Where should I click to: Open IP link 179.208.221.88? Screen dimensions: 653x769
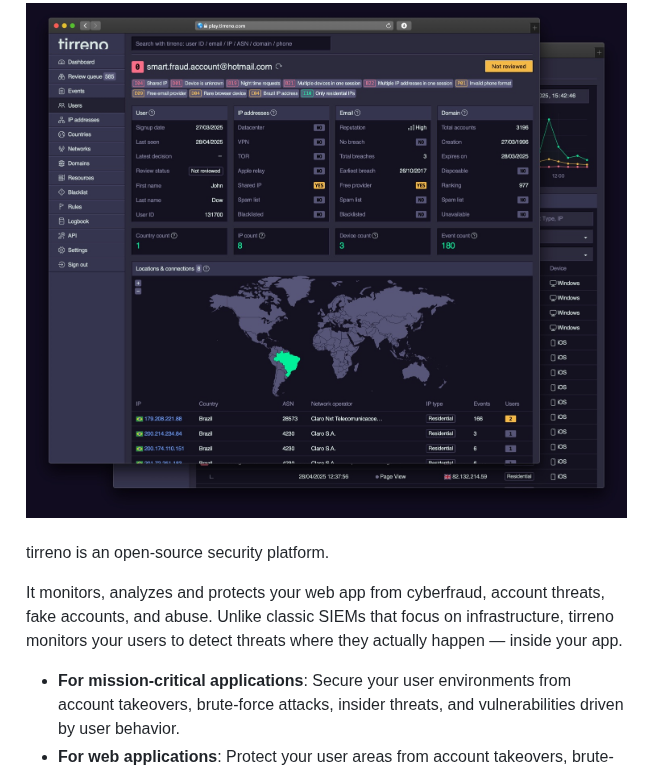click(163, 419)
